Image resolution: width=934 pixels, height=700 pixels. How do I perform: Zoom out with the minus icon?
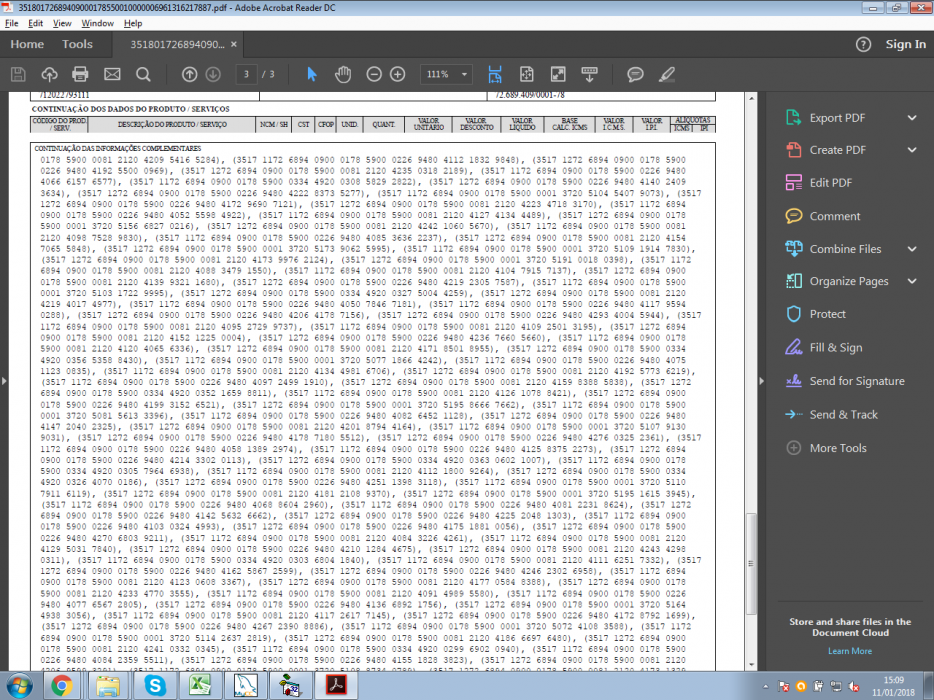(x=374, y=74)
